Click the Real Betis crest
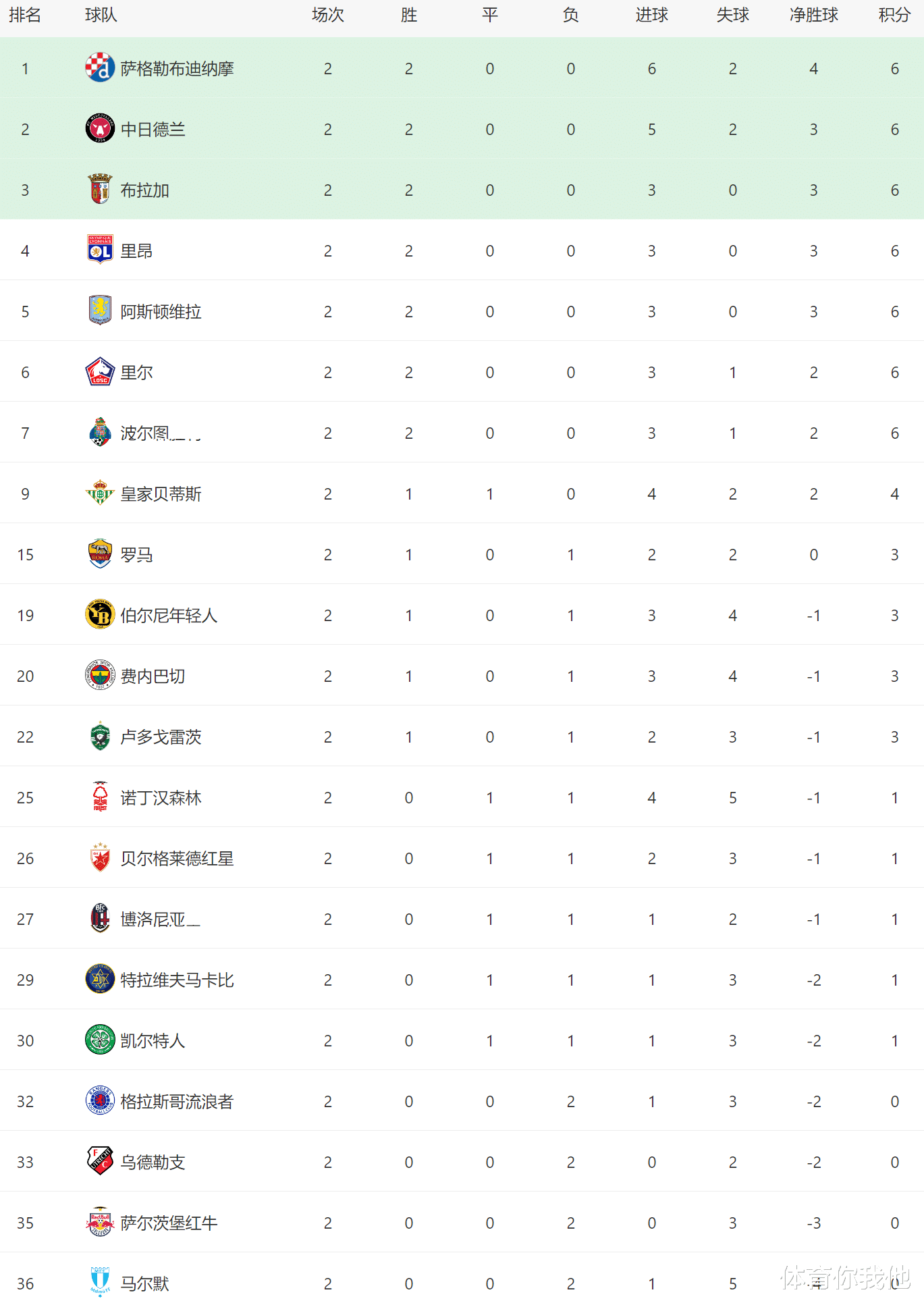The image size is (924, 1307). (x=100, y=494)
